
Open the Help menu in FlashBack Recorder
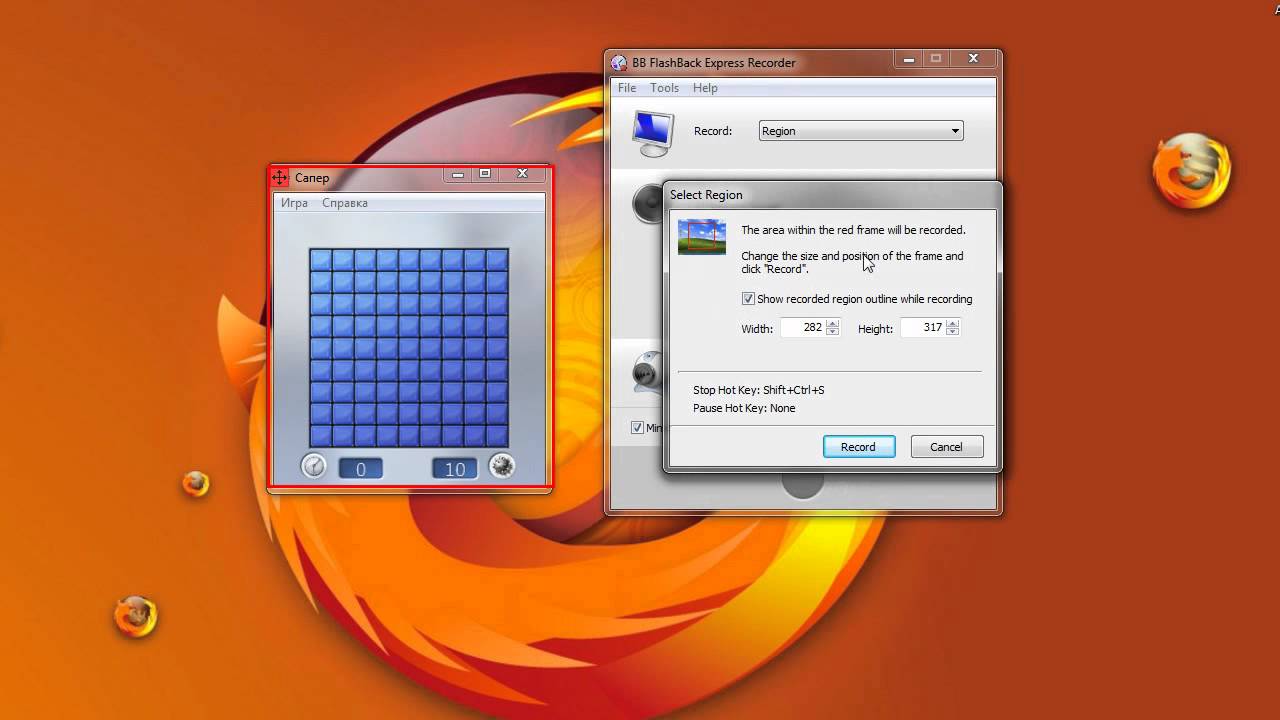tap(705, 88)
